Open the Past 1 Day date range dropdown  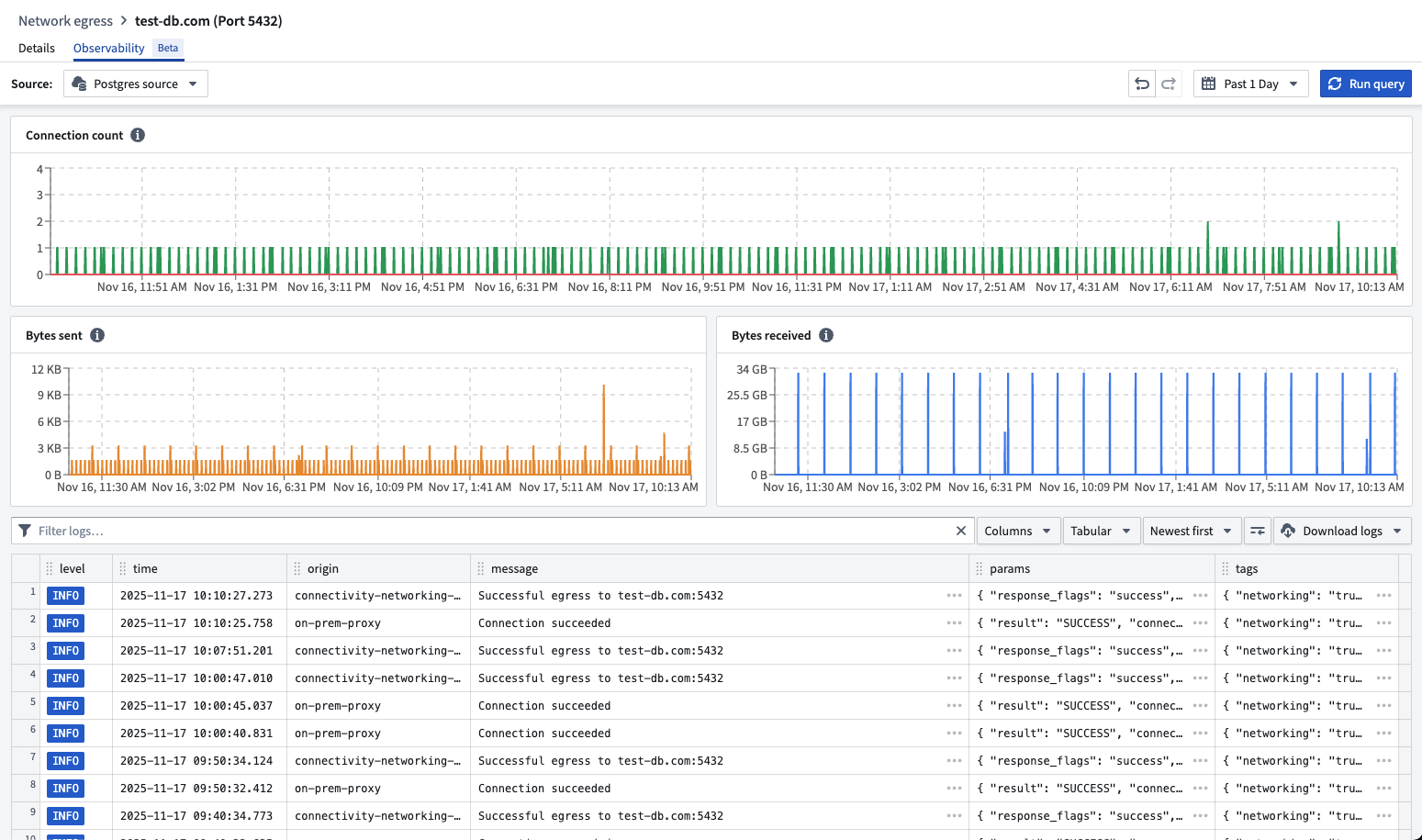1251,83
